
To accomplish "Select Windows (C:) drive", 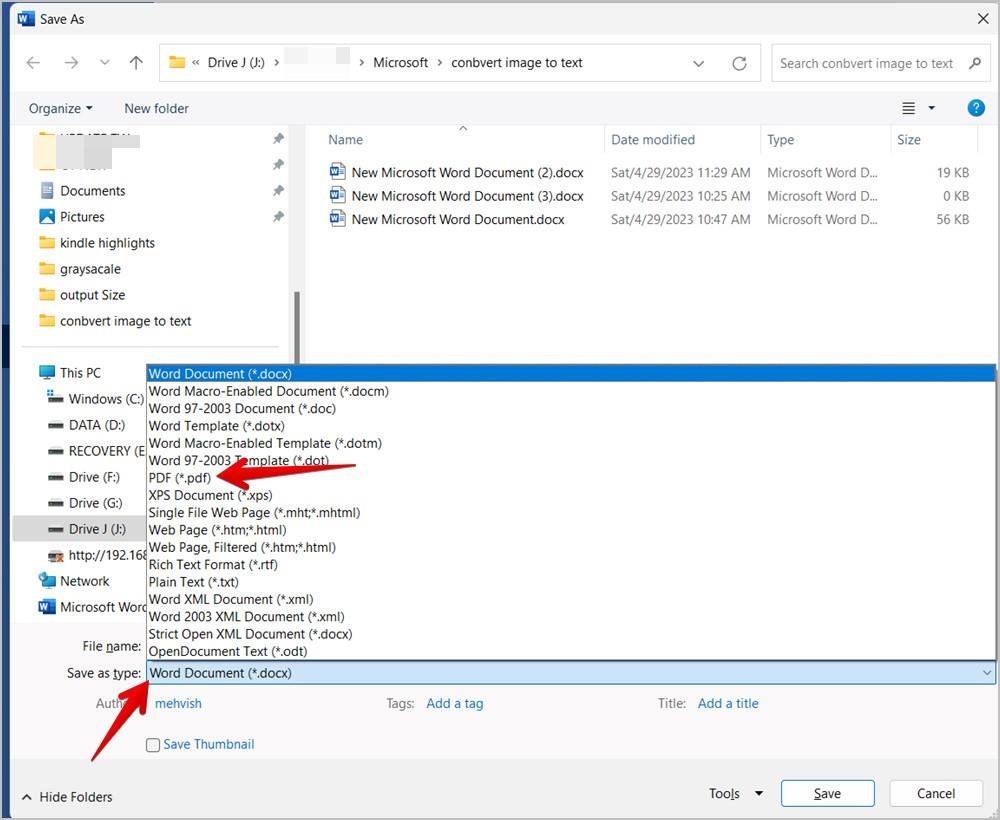I will 106,399.
